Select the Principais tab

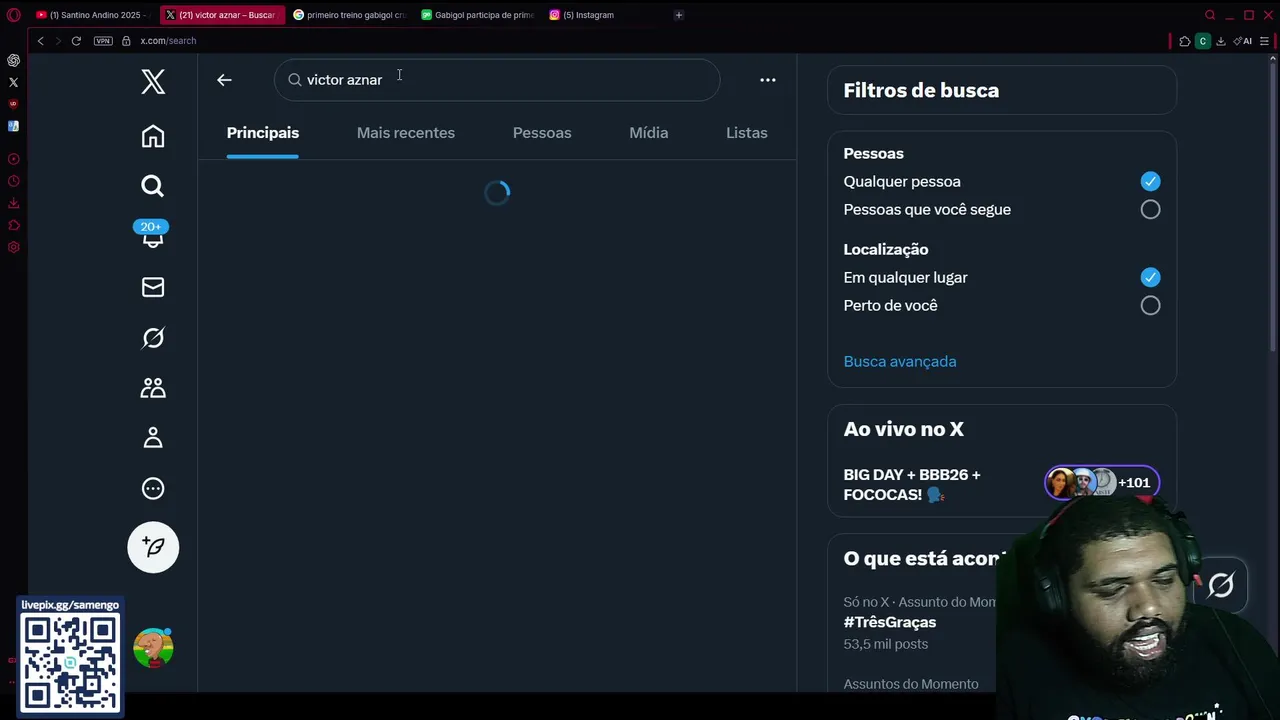click(x=263, y=133)
